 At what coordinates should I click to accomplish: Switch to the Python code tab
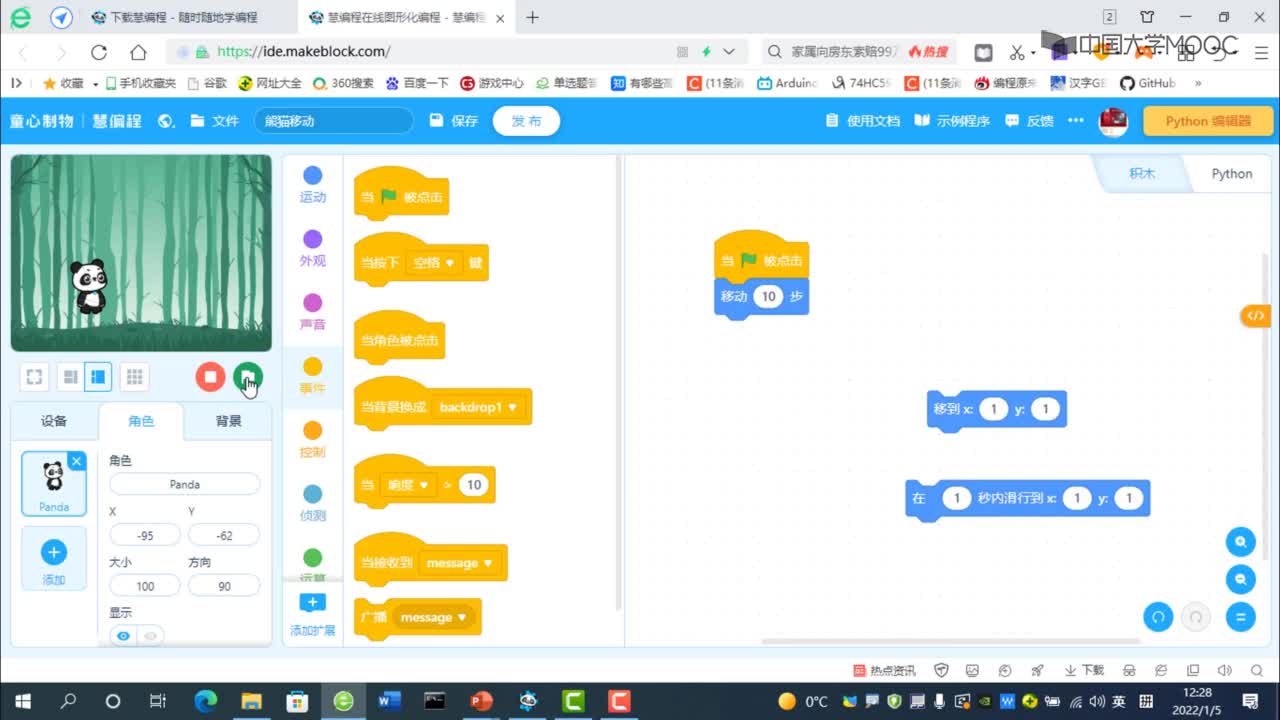tap(1231, 173)
